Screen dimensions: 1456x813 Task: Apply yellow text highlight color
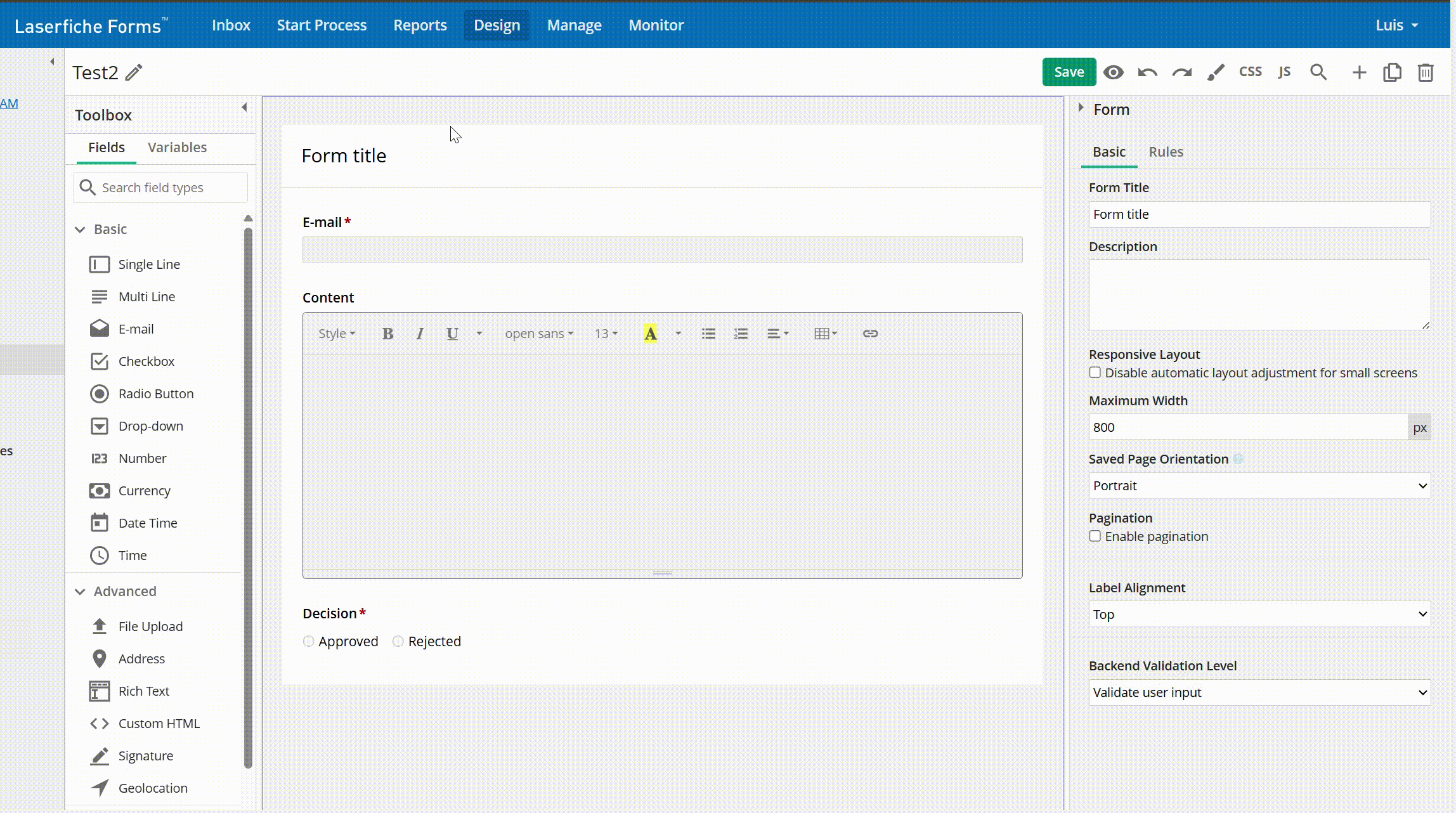651,334
